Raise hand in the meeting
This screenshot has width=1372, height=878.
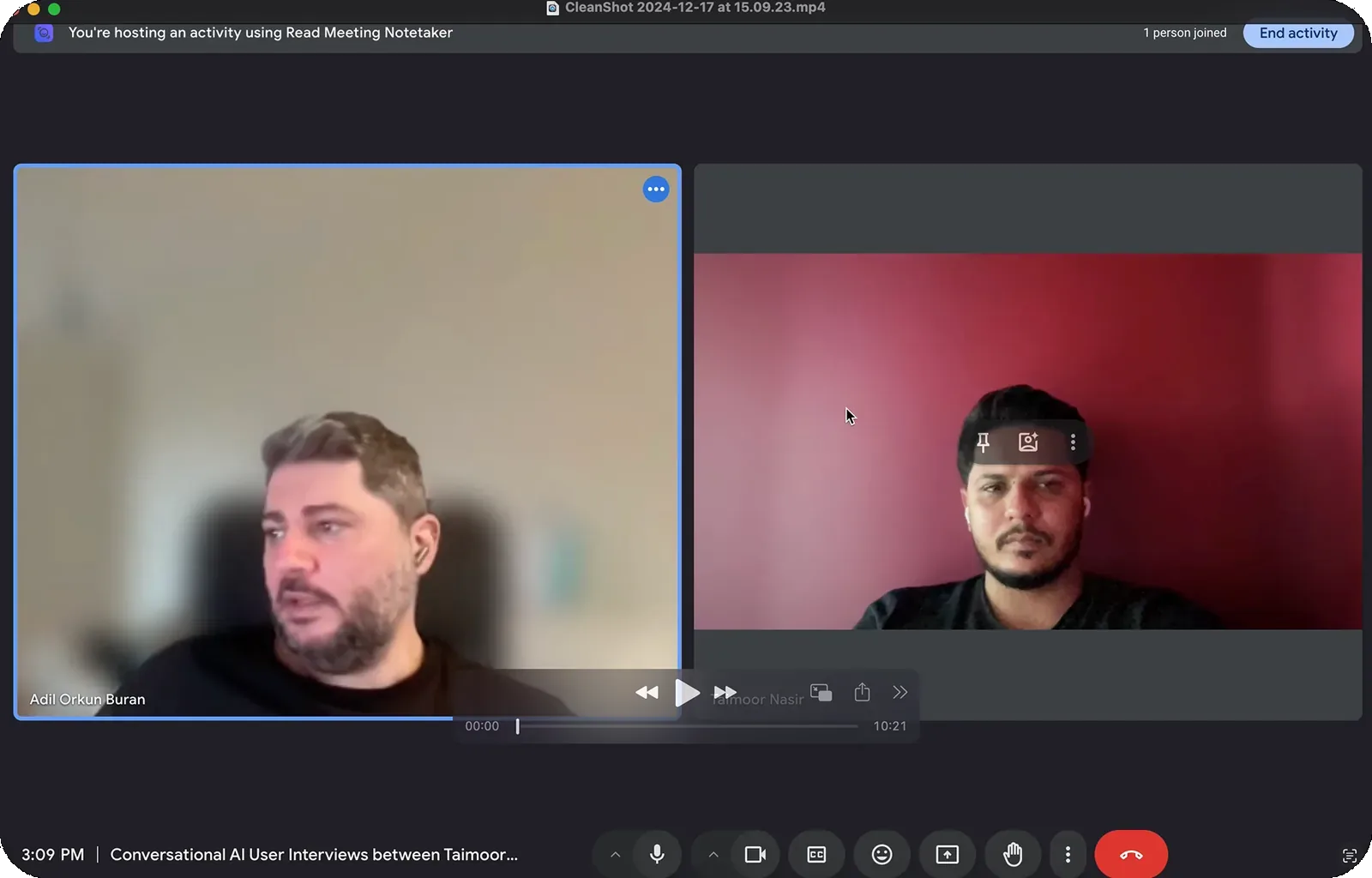(1013, 854)
